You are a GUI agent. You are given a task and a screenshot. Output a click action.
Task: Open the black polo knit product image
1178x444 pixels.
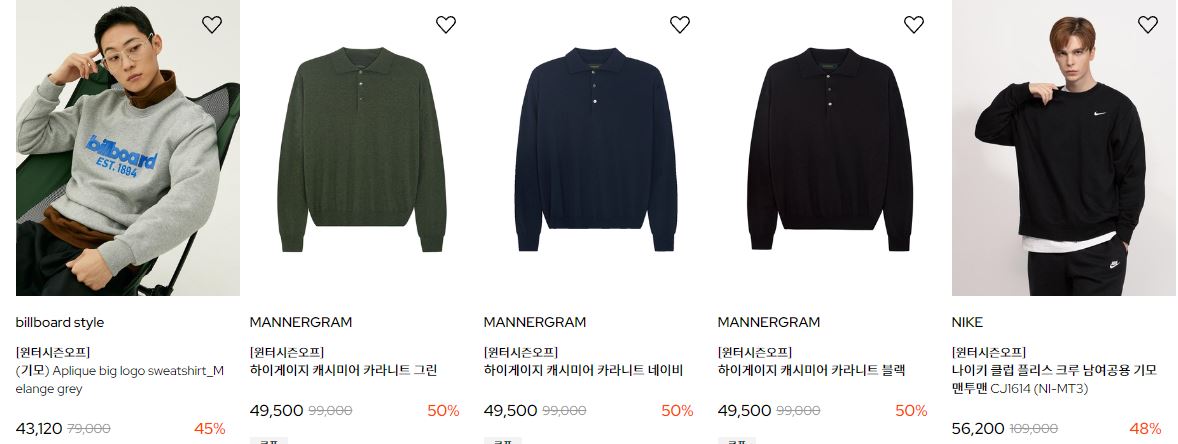coord(830,148)
